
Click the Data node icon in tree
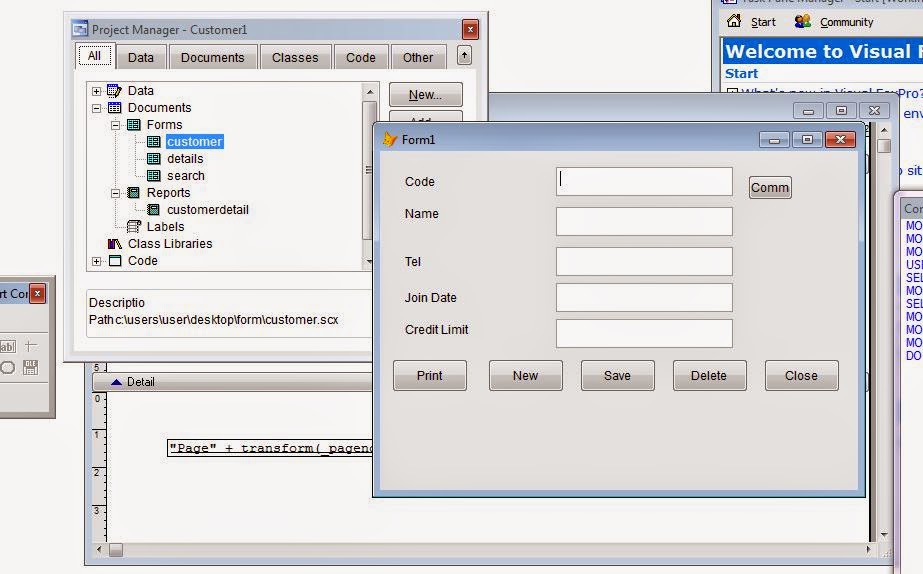point(114,91)
